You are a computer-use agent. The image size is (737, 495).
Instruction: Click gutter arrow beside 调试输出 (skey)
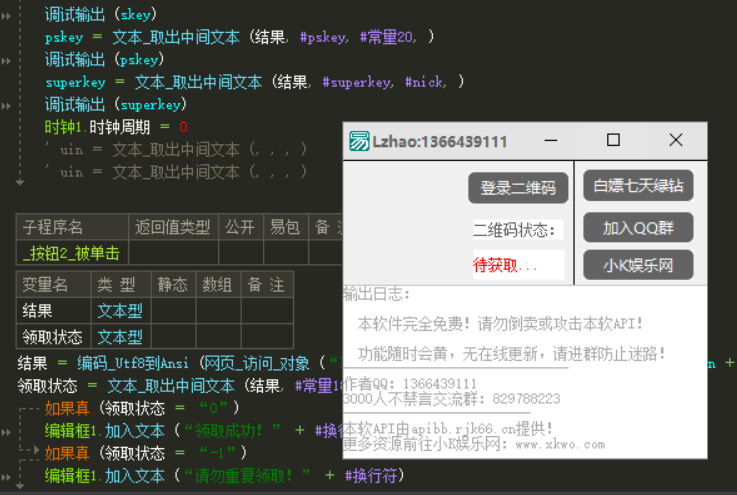[6, 16]
